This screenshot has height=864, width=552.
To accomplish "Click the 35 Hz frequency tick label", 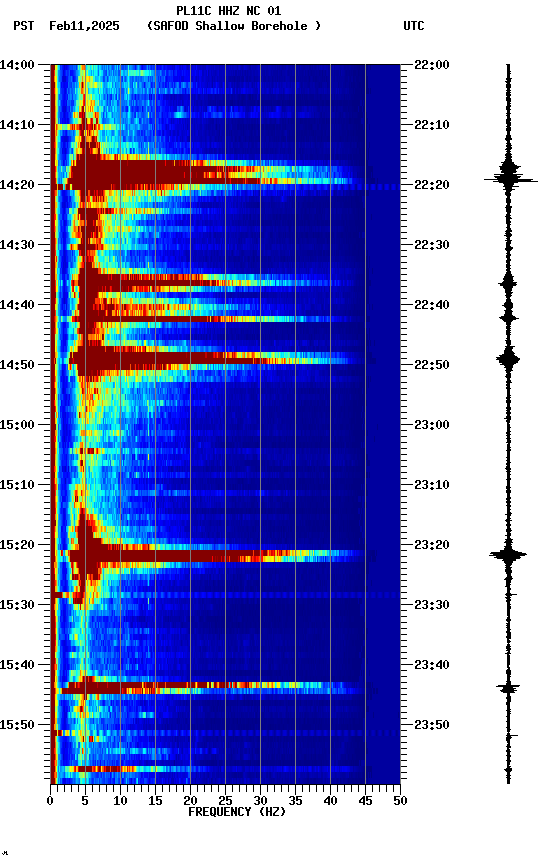I will (295, 801).
